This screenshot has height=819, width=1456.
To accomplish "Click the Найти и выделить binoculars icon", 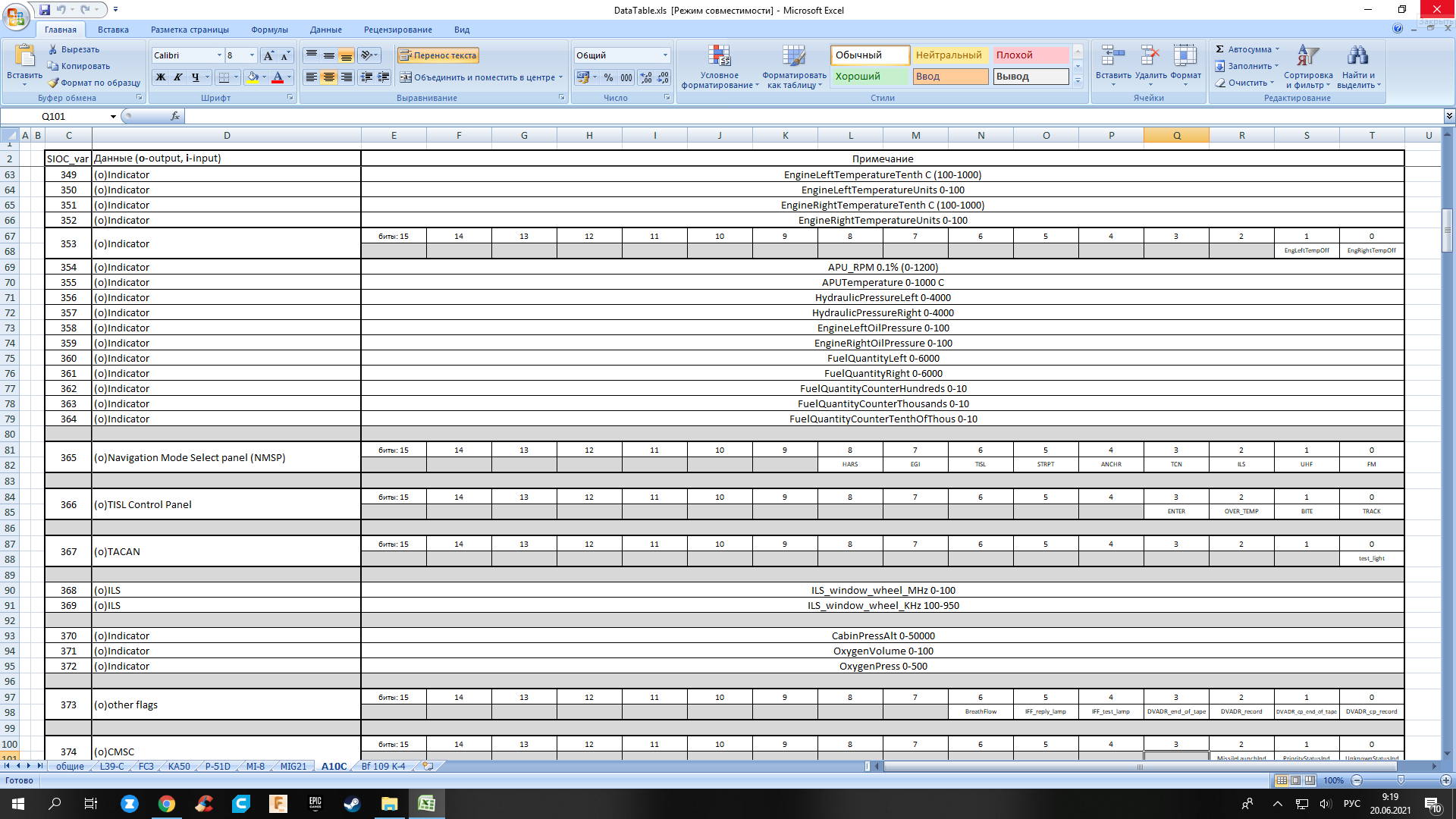I will (x=1358, y=67).
